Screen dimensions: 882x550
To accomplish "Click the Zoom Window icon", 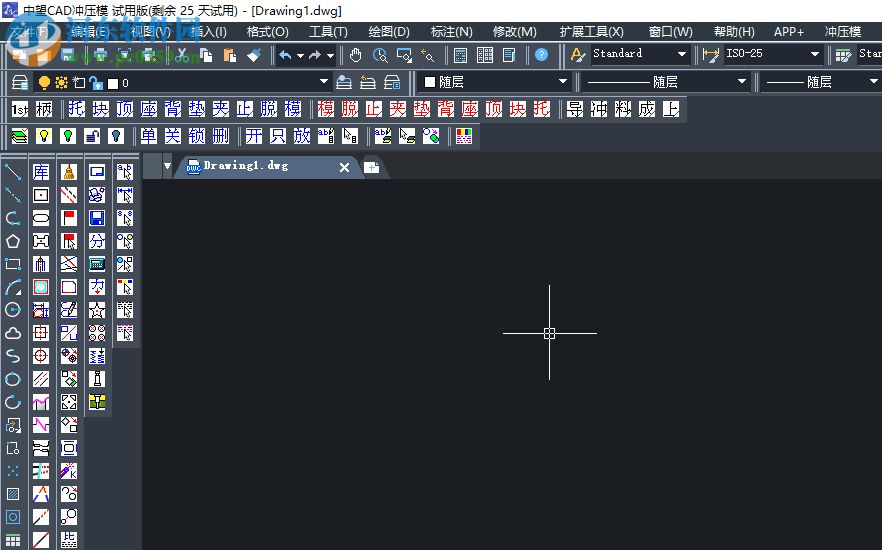I will coord(404,55).
